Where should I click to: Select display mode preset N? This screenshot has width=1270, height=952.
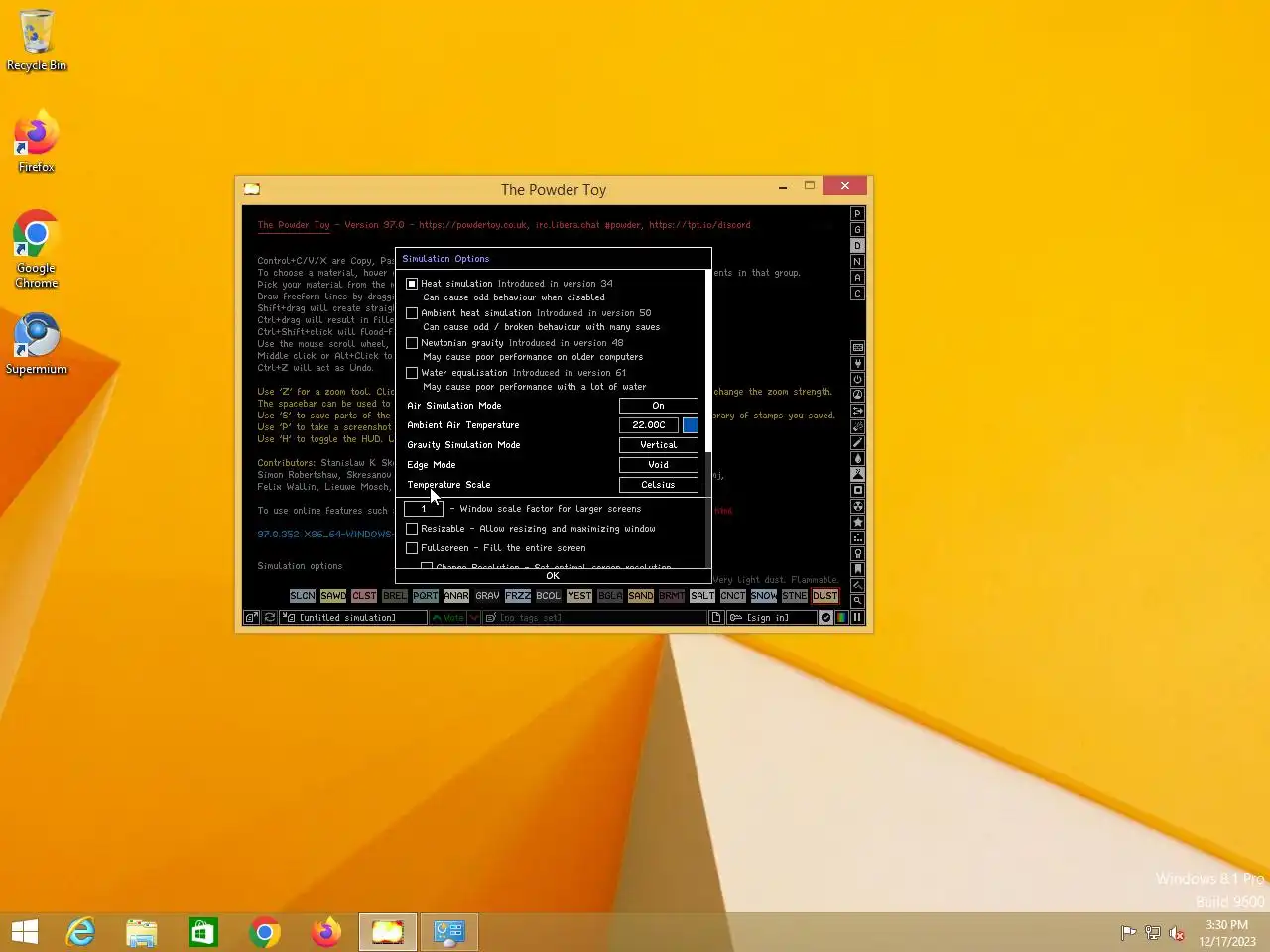tap(858, 262)
